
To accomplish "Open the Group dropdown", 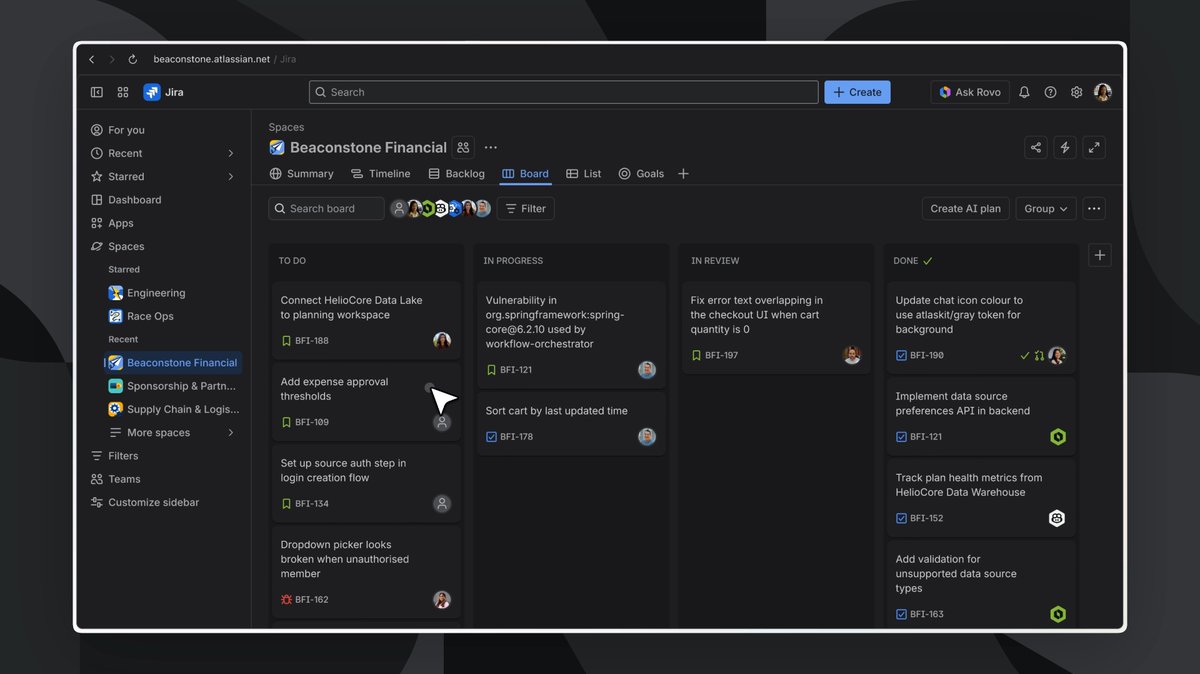I will pyautogui.click(x=1046, y=209).
